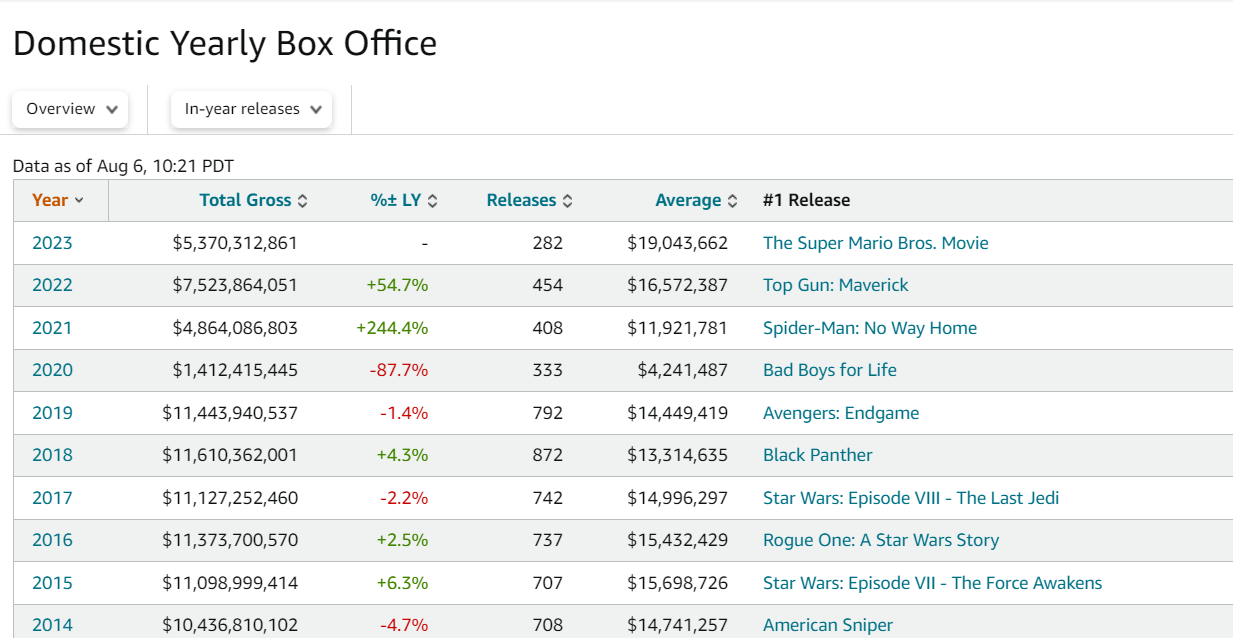Image resolution: width=1233 pixels, height=638 pixels.
Task: Click the $4,864,086,803 total gross cell
Action: click(235, 328)
